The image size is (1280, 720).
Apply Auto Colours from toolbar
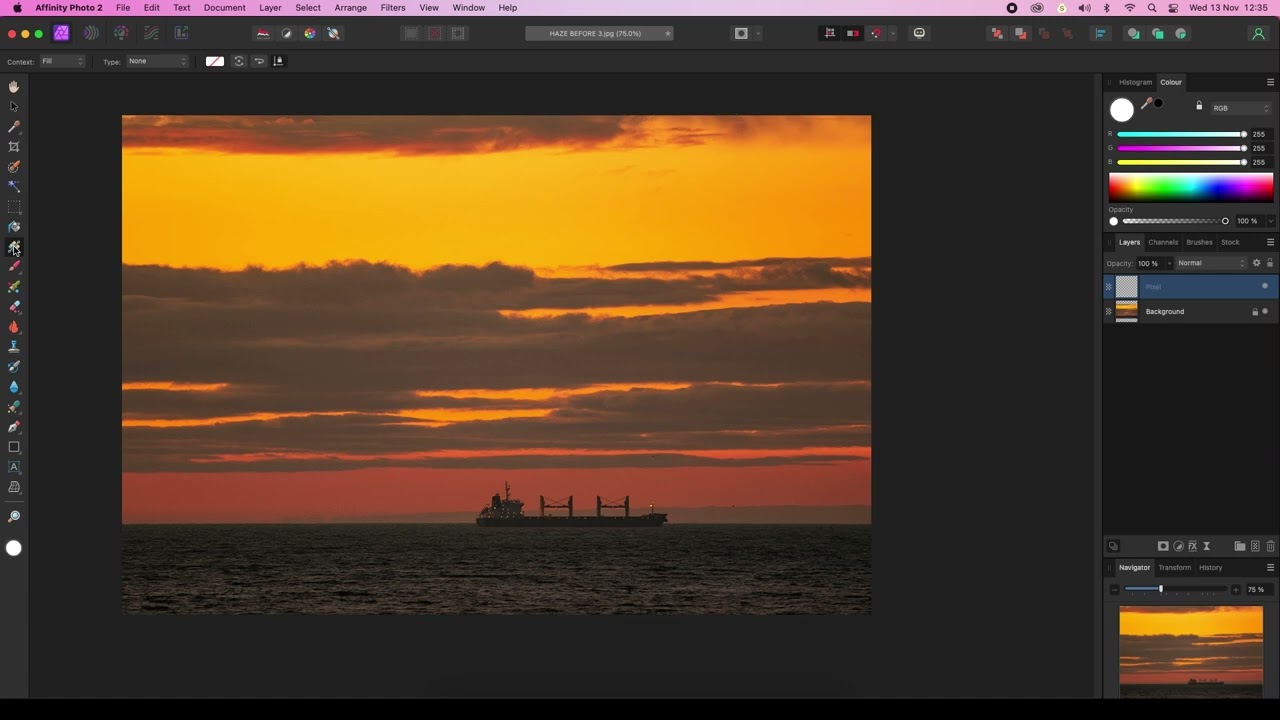click(x=310, y=33)
